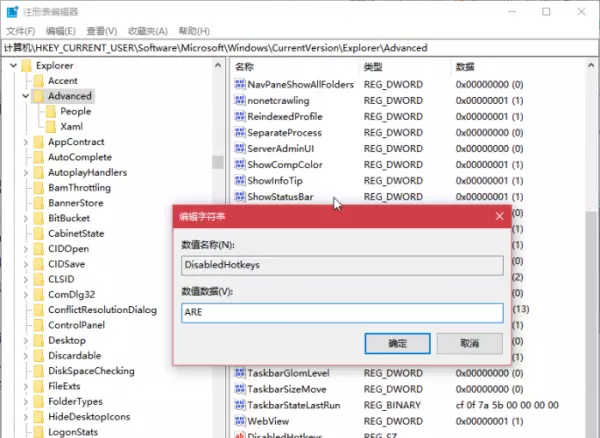
Task: Expand the AppContract tree node
Action: coord(26,142)
